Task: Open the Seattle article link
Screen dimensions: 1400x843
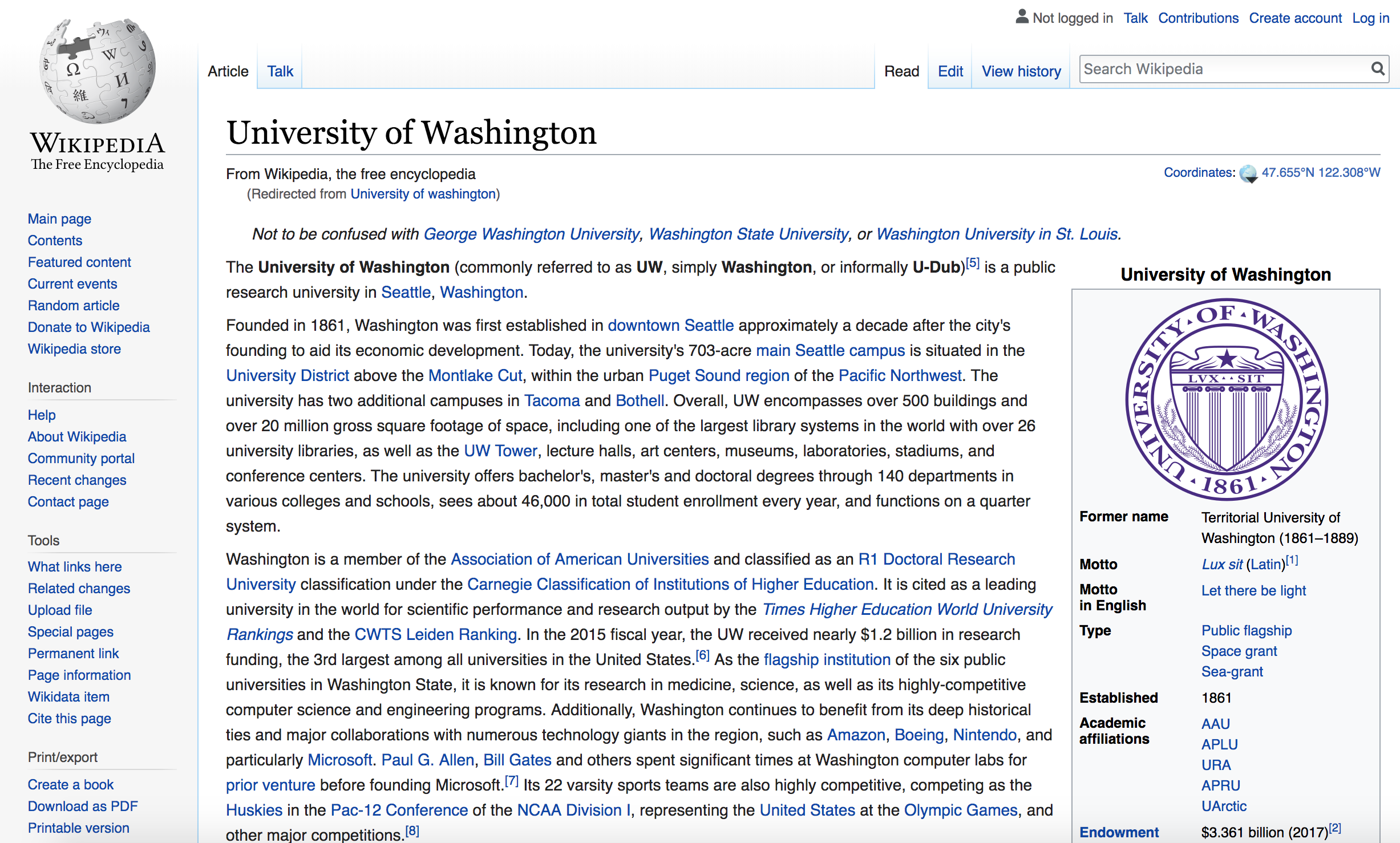Action: (405, 292)
